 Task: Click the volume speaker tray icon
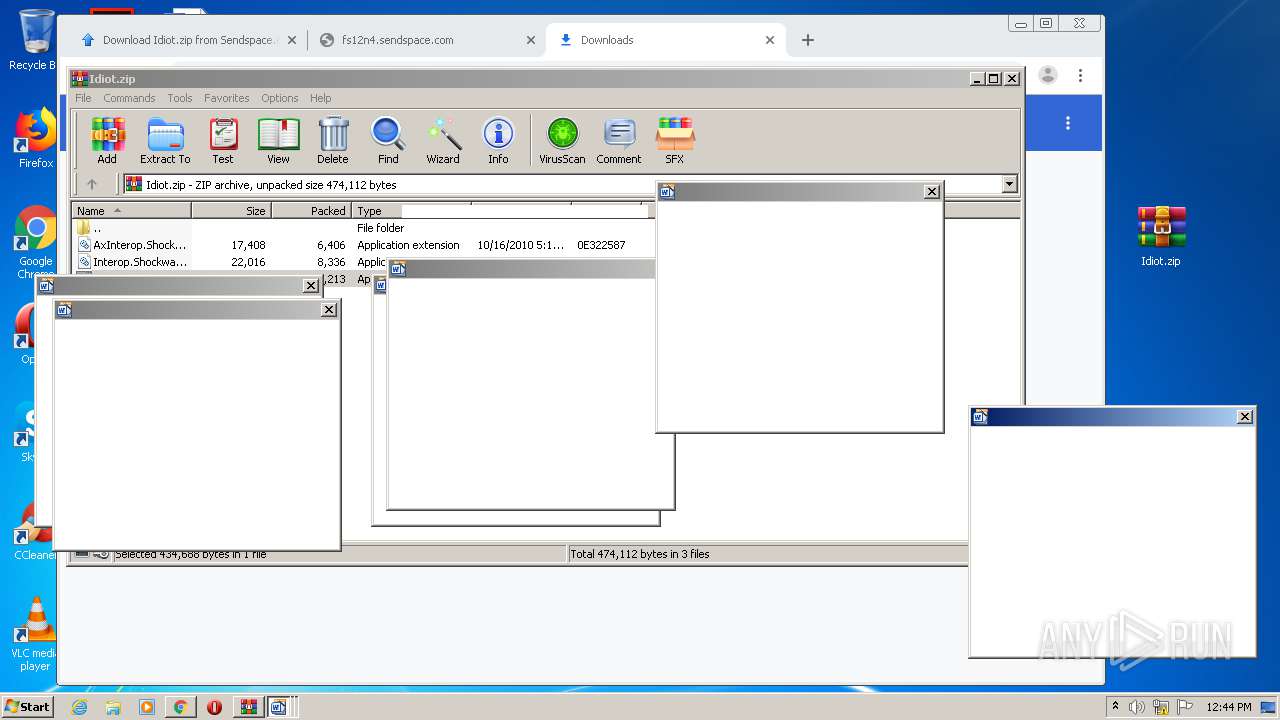[x=1137, y=707]
